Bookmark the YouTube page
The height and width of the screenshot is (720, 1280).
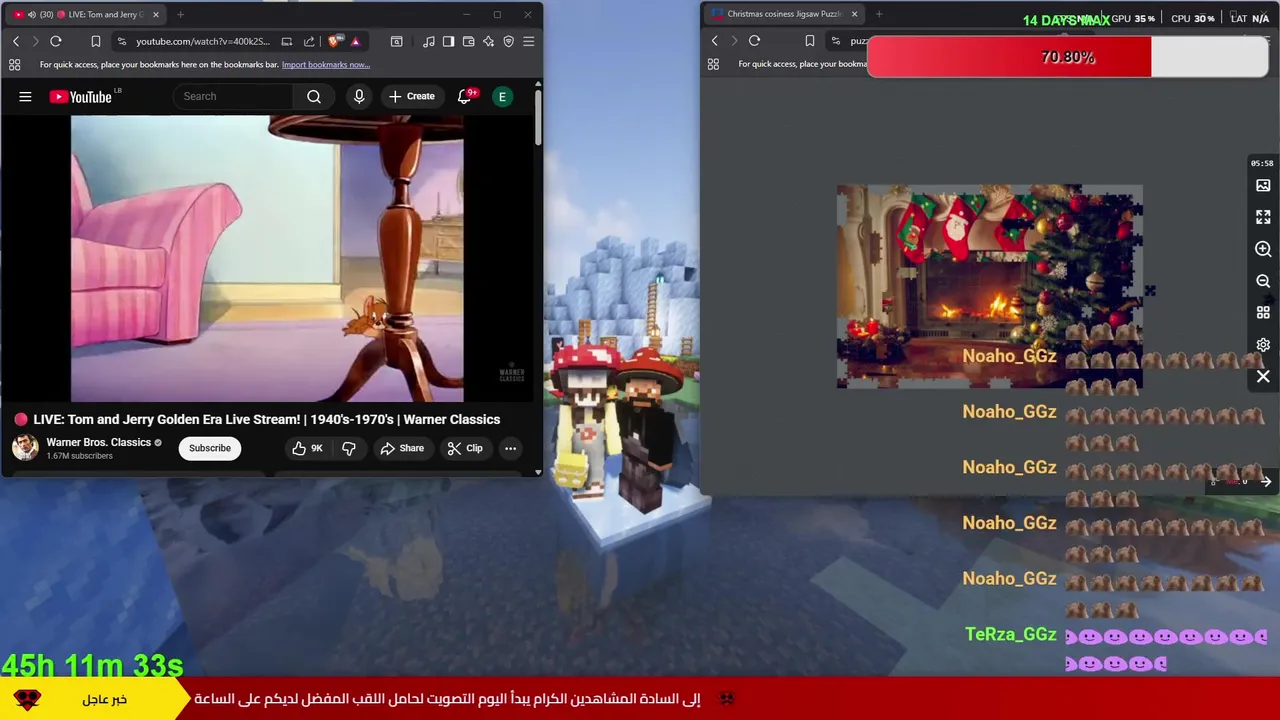click(x=95, y=41)
